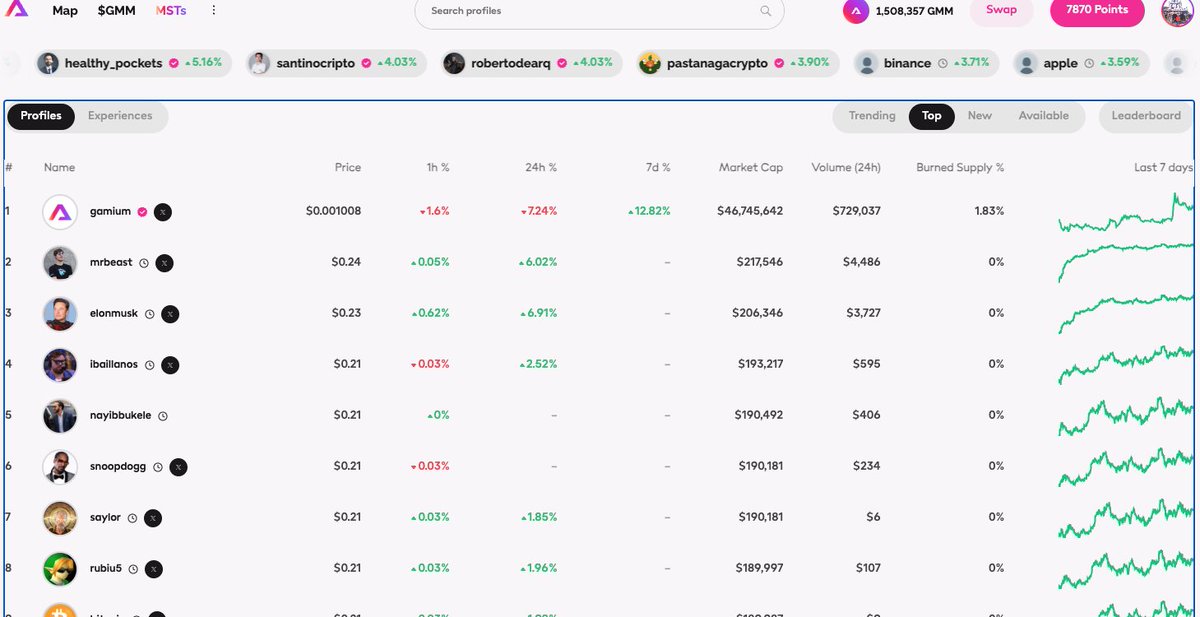Open X link for rubiu5 row
Image resolution: width=1200 pixels, height=617 pixels.
tap(153, 569)
